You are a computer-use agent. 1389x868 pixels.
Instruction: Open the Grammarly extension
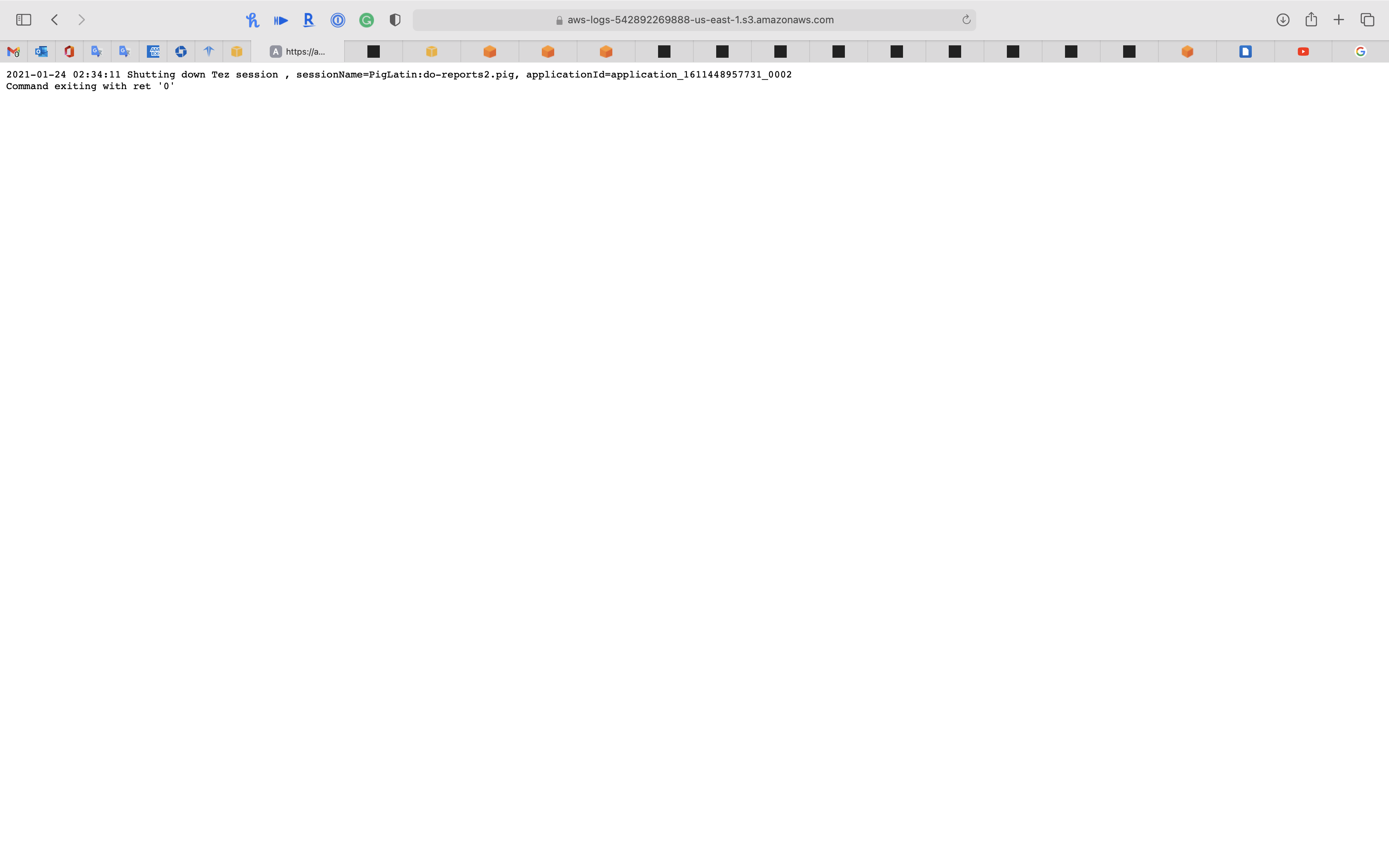366,20
